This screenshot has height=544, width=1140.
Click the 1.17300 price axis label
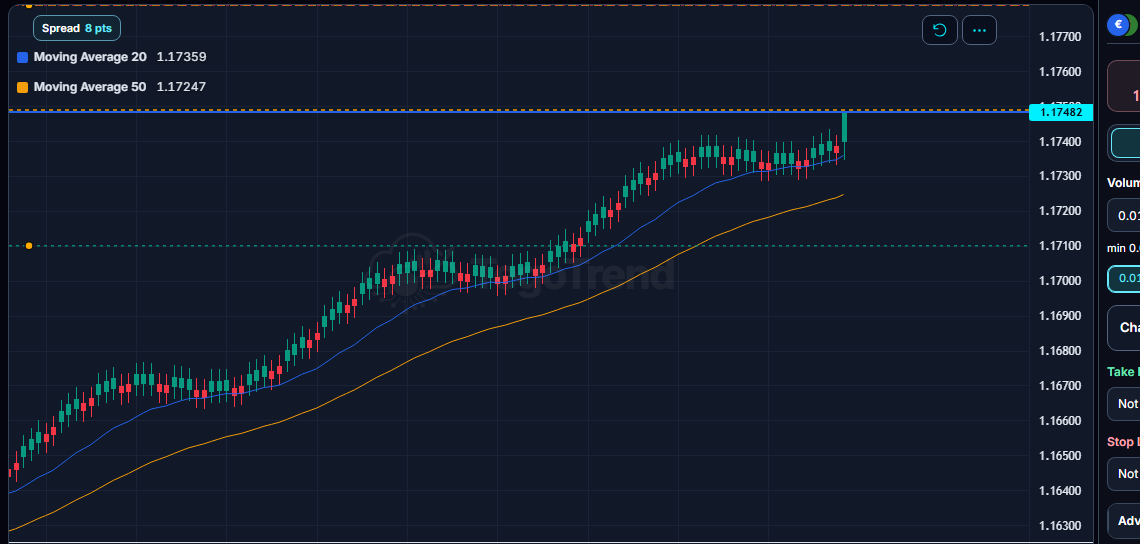[1061, 176]
